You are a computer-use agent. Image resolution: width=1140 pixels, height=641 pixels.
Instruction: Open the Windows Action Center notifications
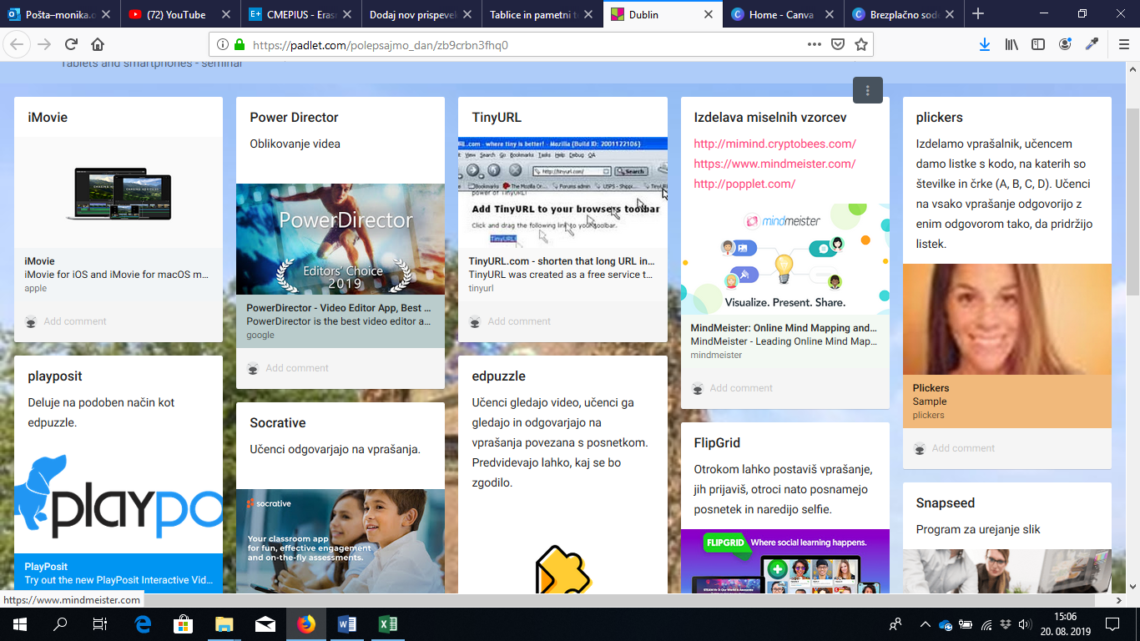[1112, 624]
